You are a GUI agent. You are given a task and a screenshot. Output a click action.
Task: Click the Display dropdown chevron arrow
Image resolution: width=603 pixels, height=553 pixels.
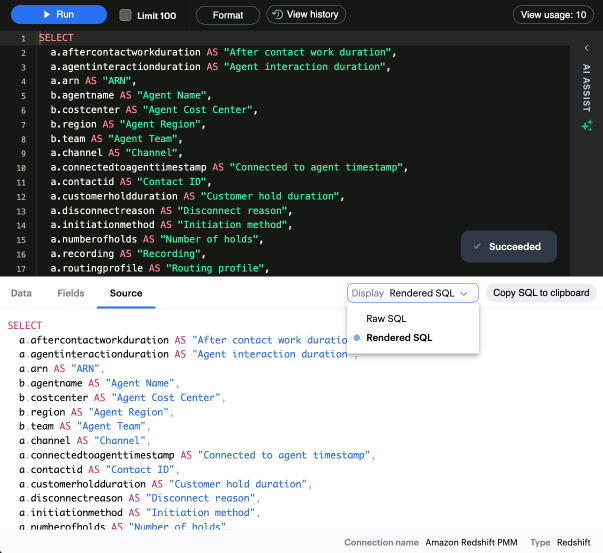[464, 293]
